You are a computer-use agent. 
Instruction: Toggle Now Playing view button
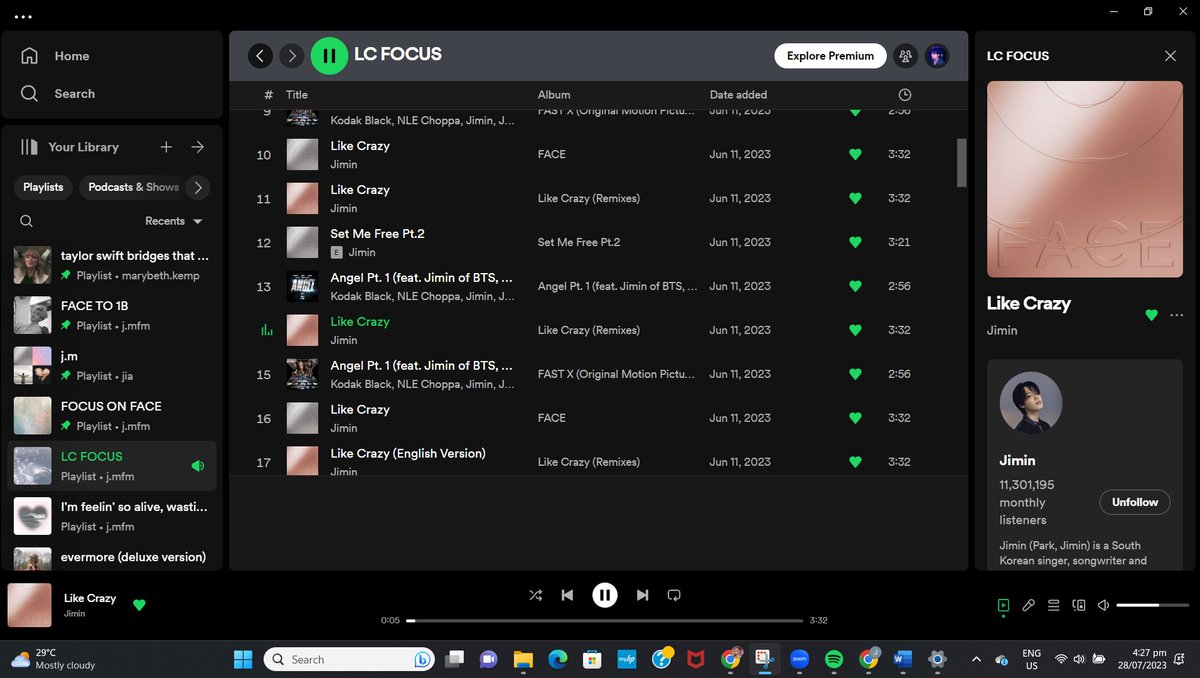click(x=1003, y=605)
